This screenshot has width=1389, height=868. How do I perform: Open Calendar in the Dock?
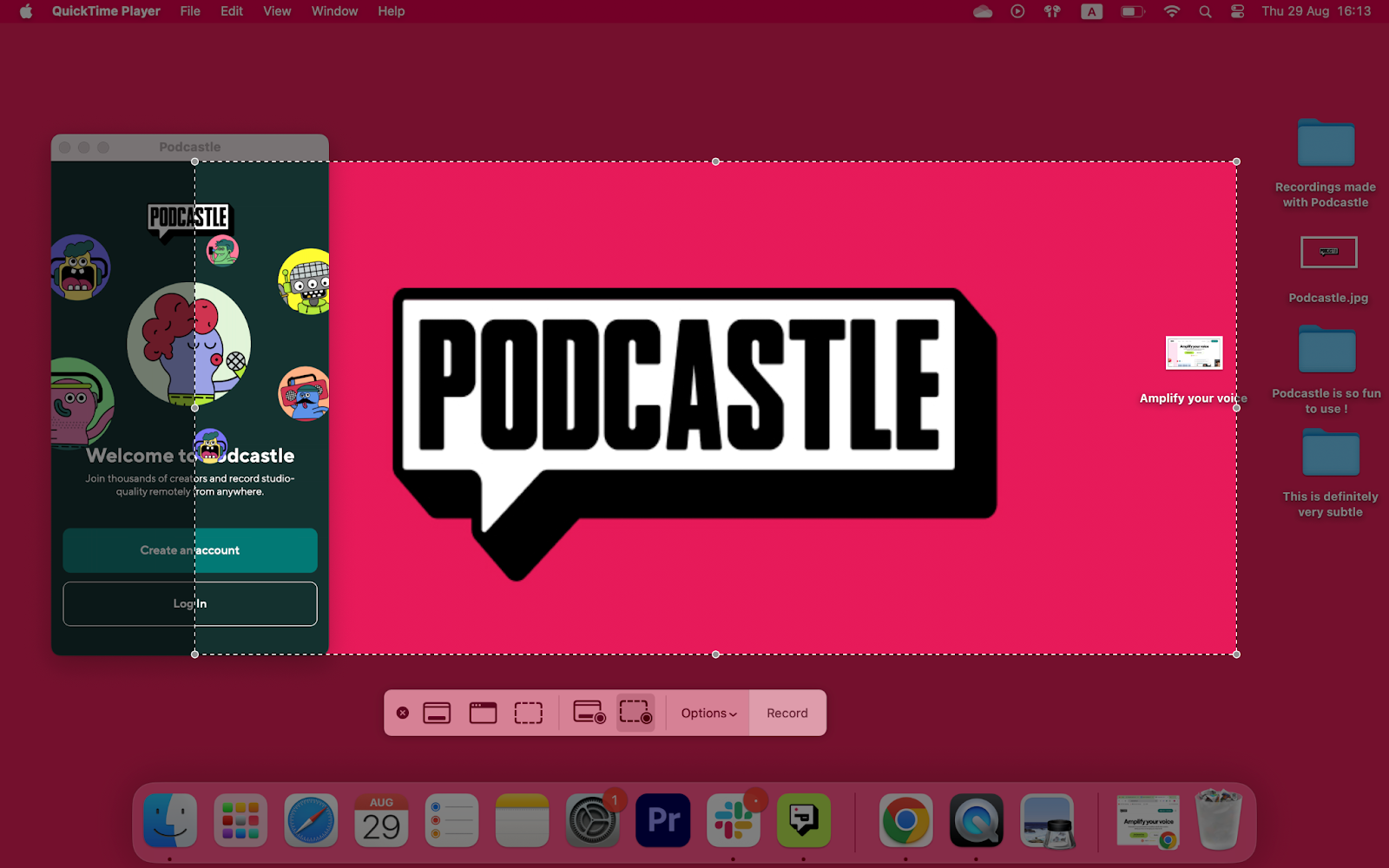coord(381,820)
